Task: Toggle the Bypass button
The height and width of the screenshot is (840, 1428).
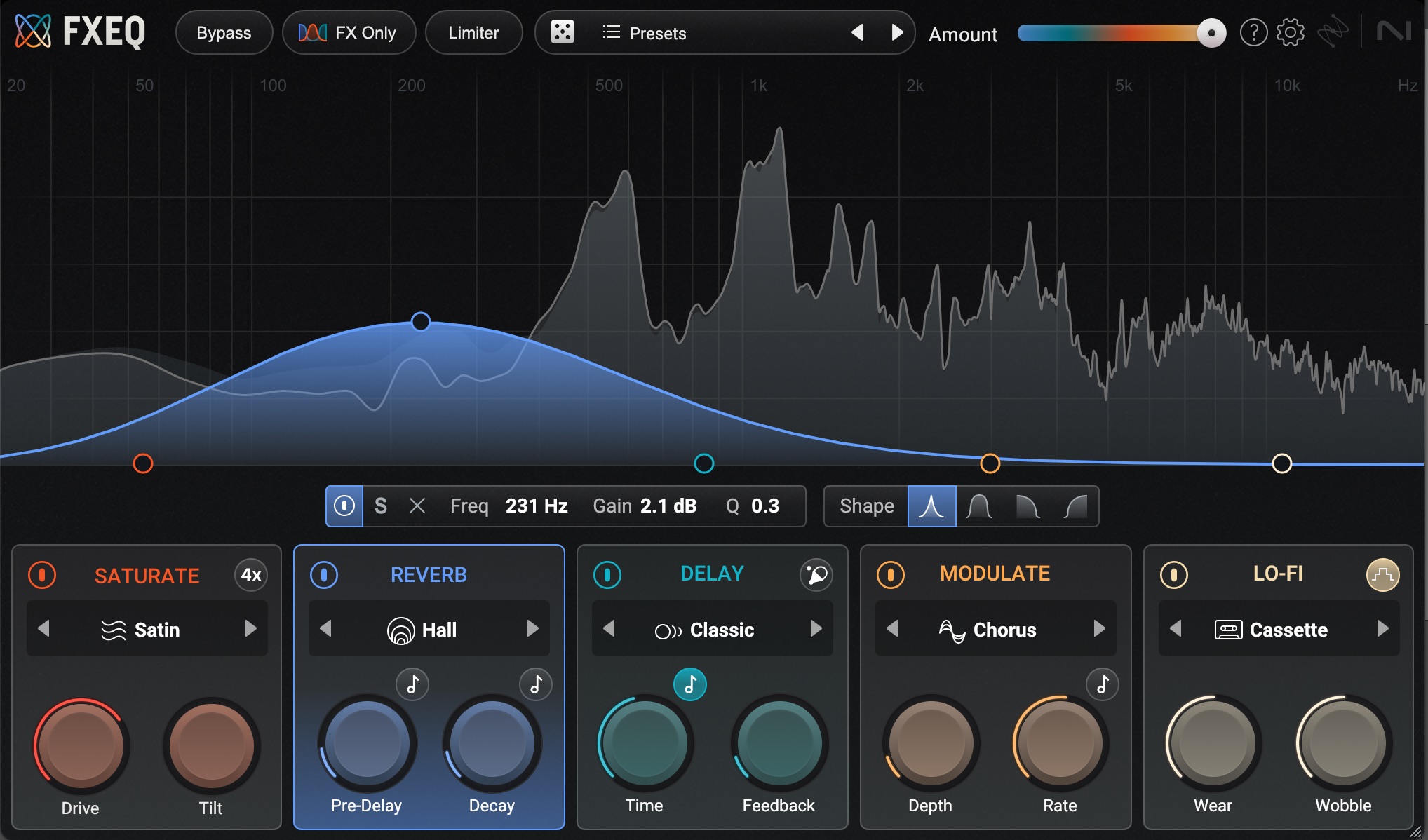Action: click(224, 32)
